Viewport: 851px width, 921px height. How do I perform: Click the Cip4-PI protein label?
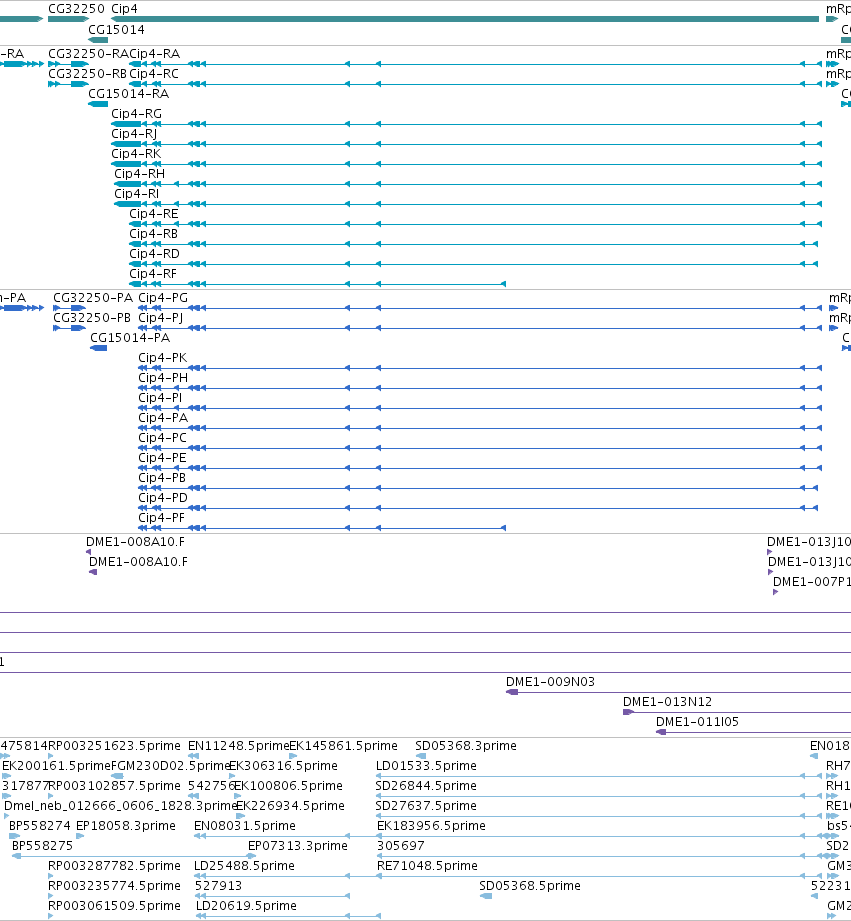pyautogui.click(x=160, y=398)
